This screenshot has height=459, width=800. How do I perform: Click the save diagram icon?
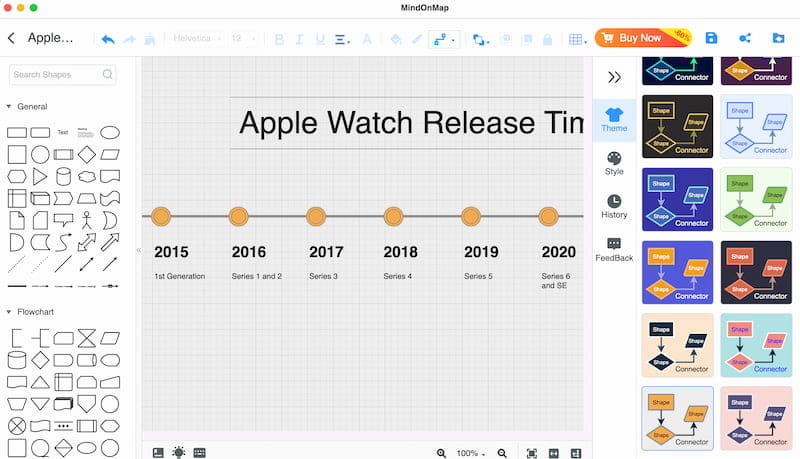click(x=711, y=38)
